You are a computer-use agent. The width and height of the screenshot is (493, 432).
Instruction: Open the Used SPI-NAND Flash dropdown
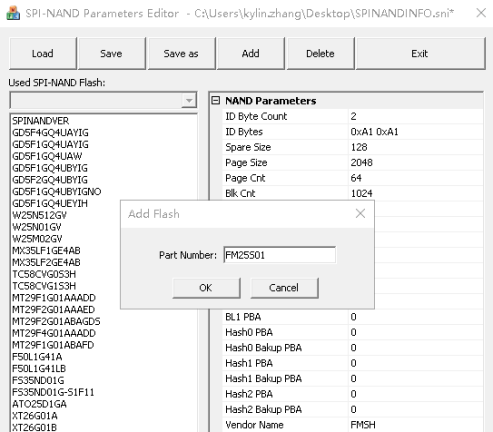(x=189, y=100)
